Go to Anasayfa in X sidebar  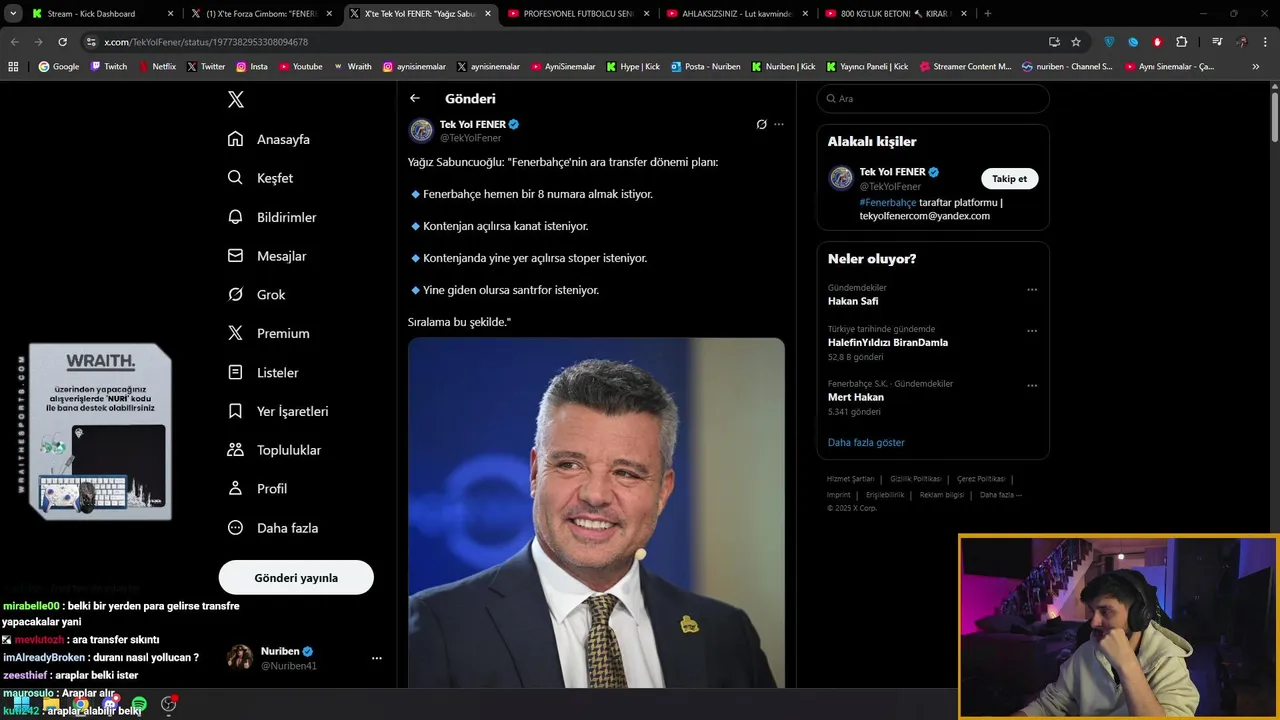click(x=268, y=139)
